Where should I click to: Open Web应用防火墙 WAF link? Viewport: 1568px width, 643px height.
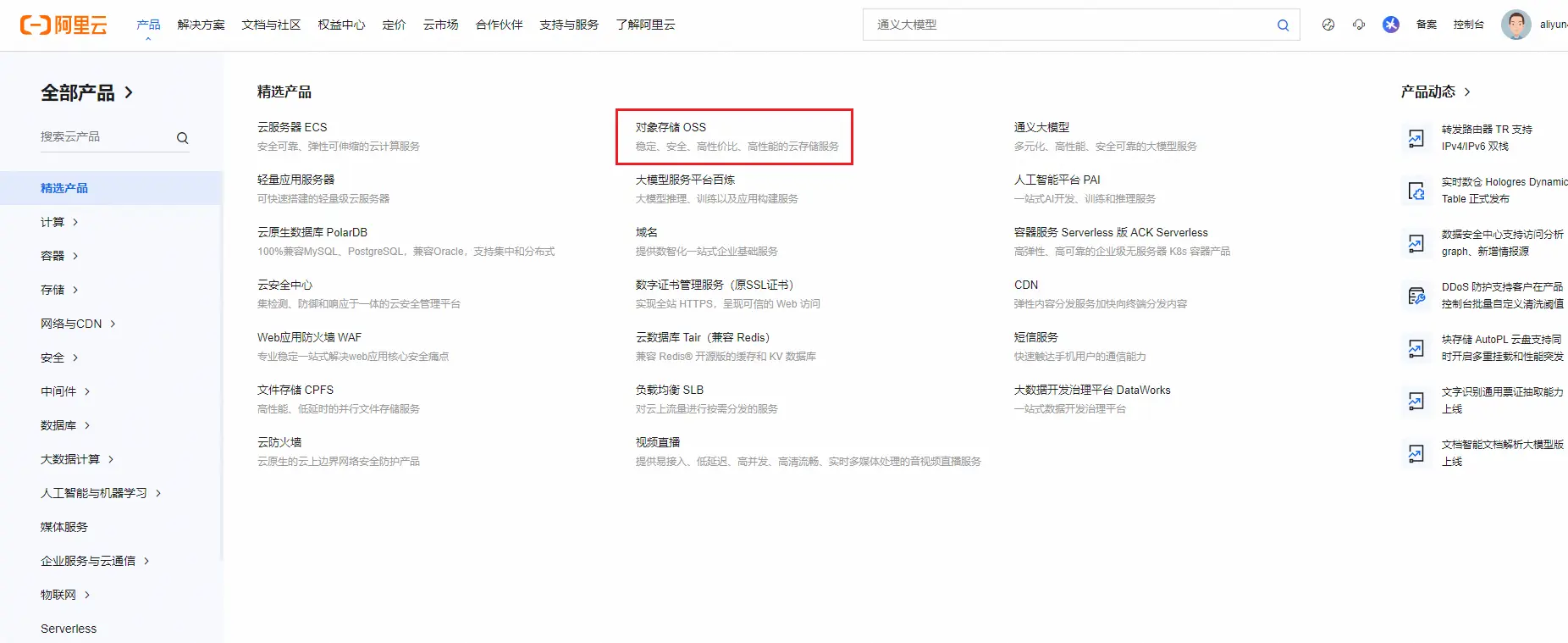309,337
